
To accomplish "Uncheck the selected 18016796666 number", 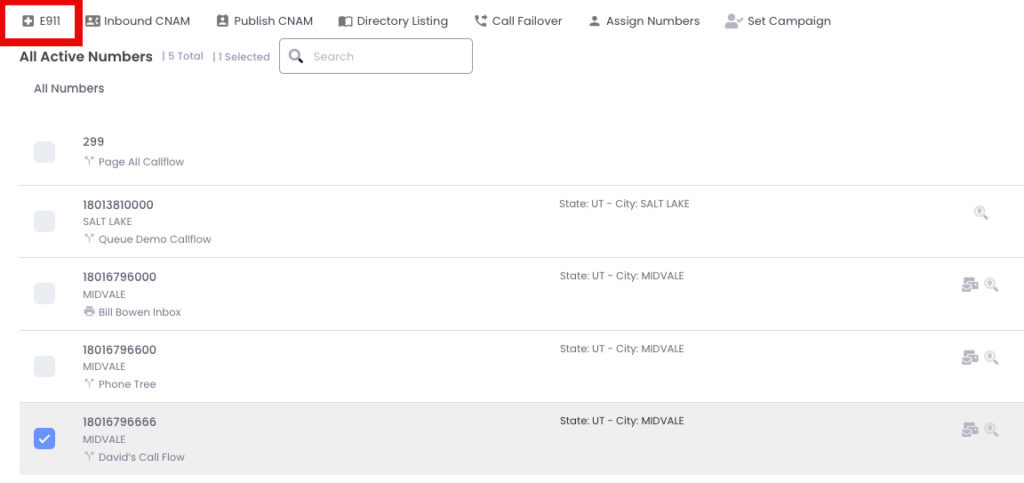I will [44, 439].
